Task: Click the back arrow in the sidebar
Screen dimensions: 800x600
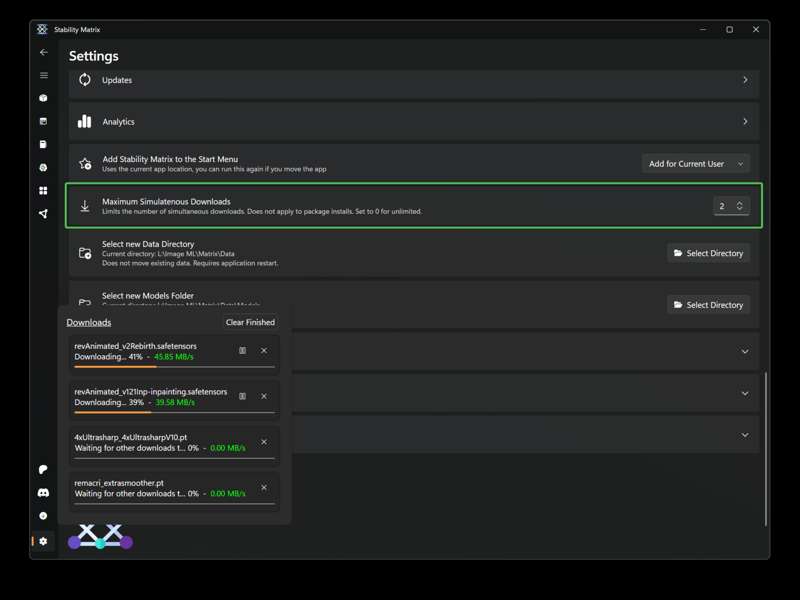Action: (43, 52)
